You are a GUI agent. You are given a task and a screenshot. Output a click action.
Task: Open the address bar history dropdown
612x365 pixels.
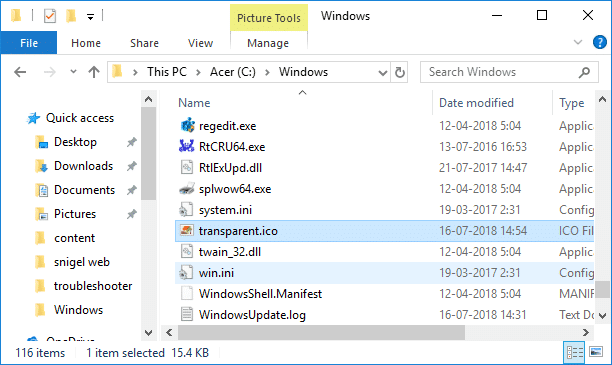(x=383, y=73)
